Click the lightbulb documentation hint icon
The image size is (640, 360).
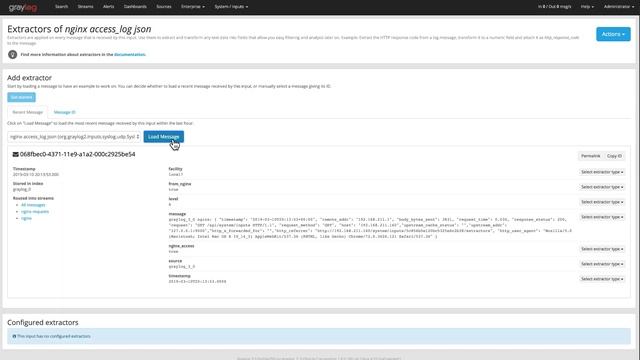(13, 54)
